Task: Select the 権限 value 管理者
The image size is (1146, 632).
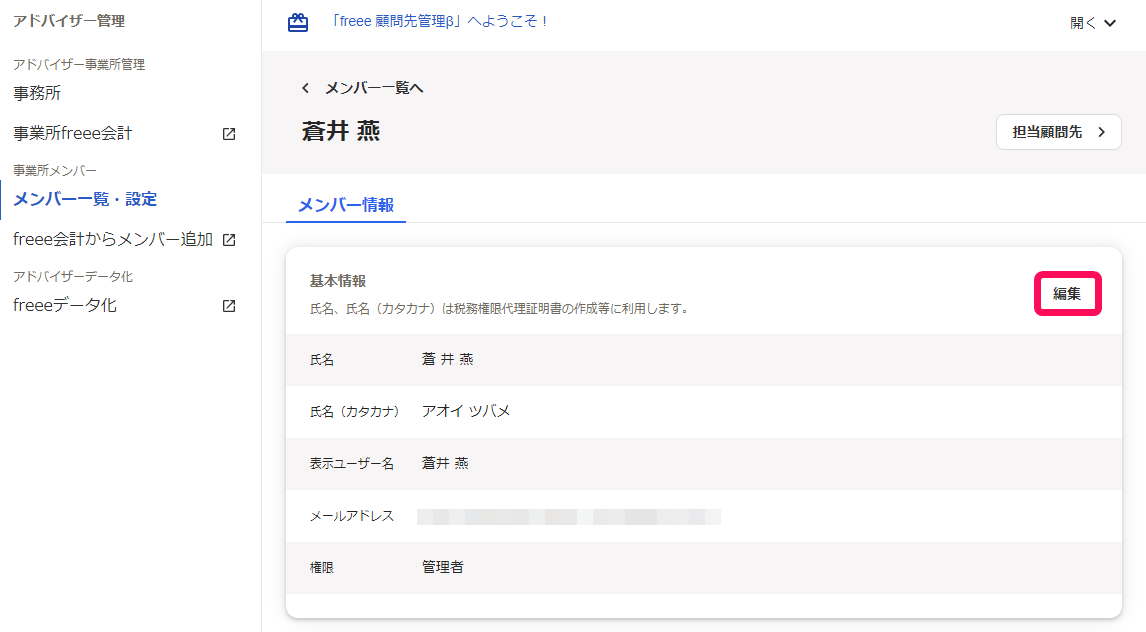Action: point(442,567)
